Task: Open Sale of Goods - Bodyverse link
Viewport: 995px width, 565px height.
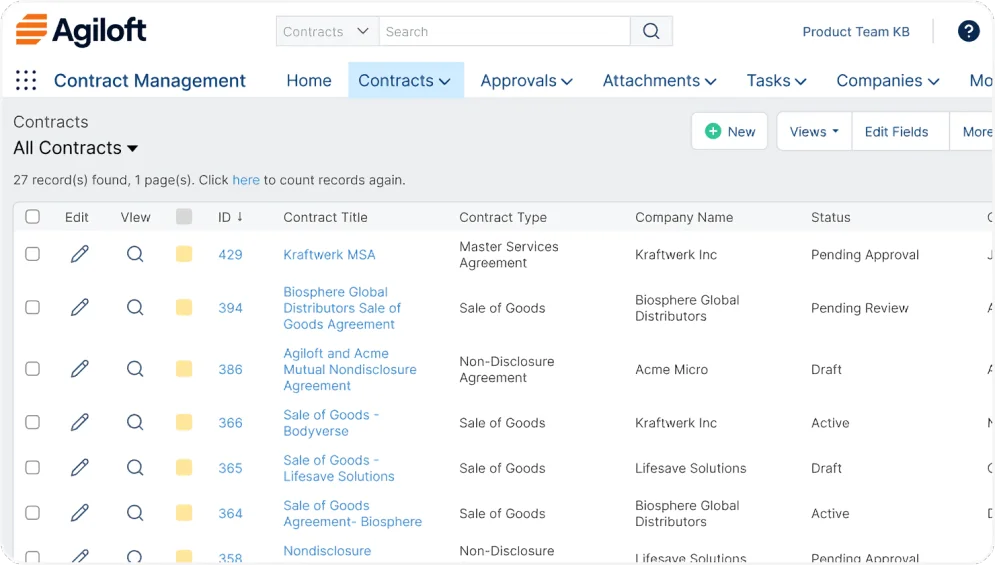Action: pyautogui.click(x=331, y=423)
